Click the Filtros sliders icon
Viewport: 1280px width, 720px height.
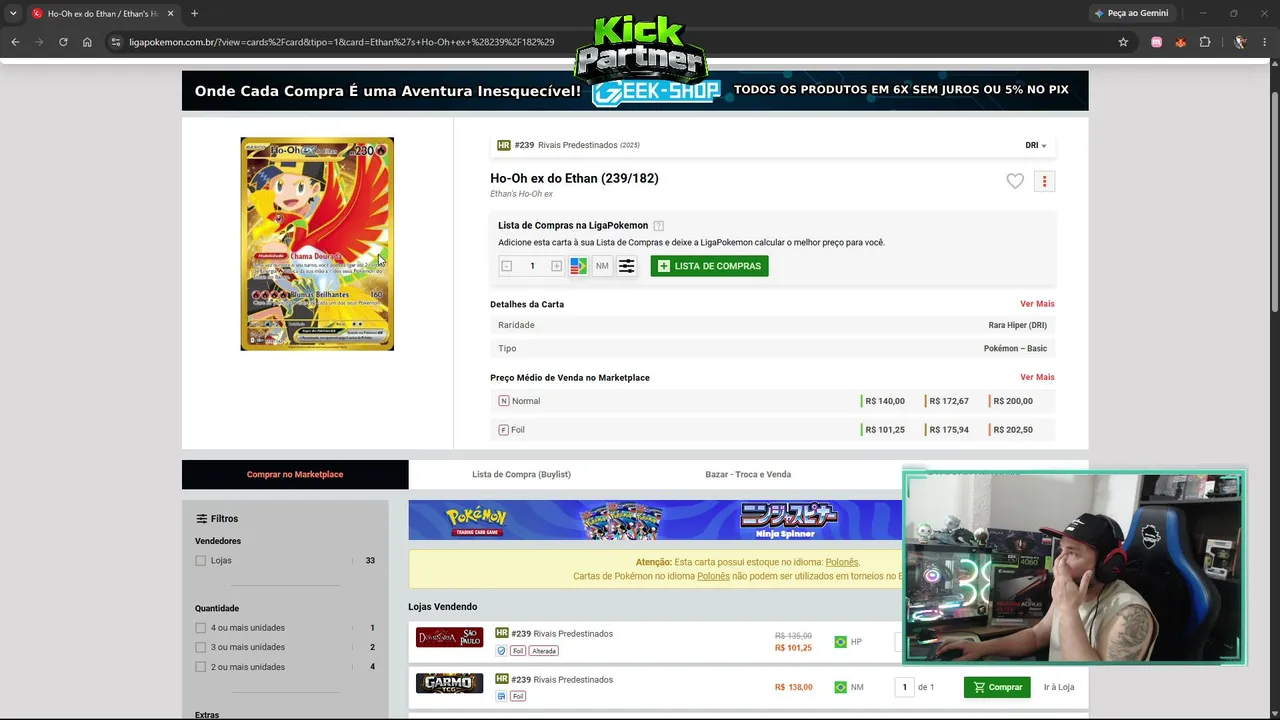tap(201, 519)
